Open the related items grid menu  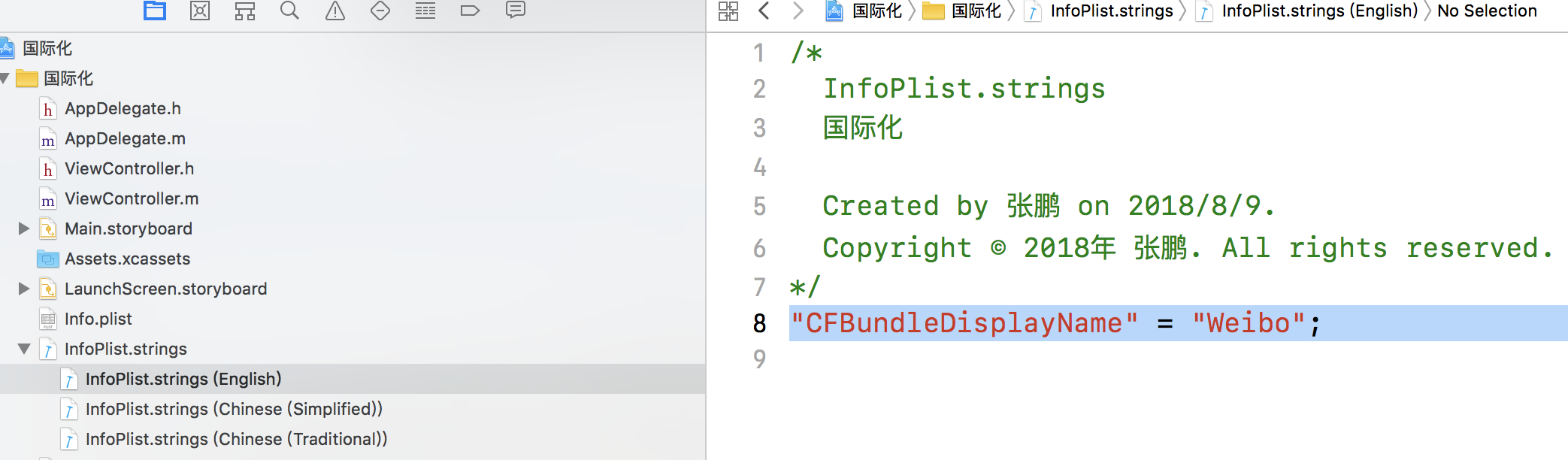tap(728, 11)
